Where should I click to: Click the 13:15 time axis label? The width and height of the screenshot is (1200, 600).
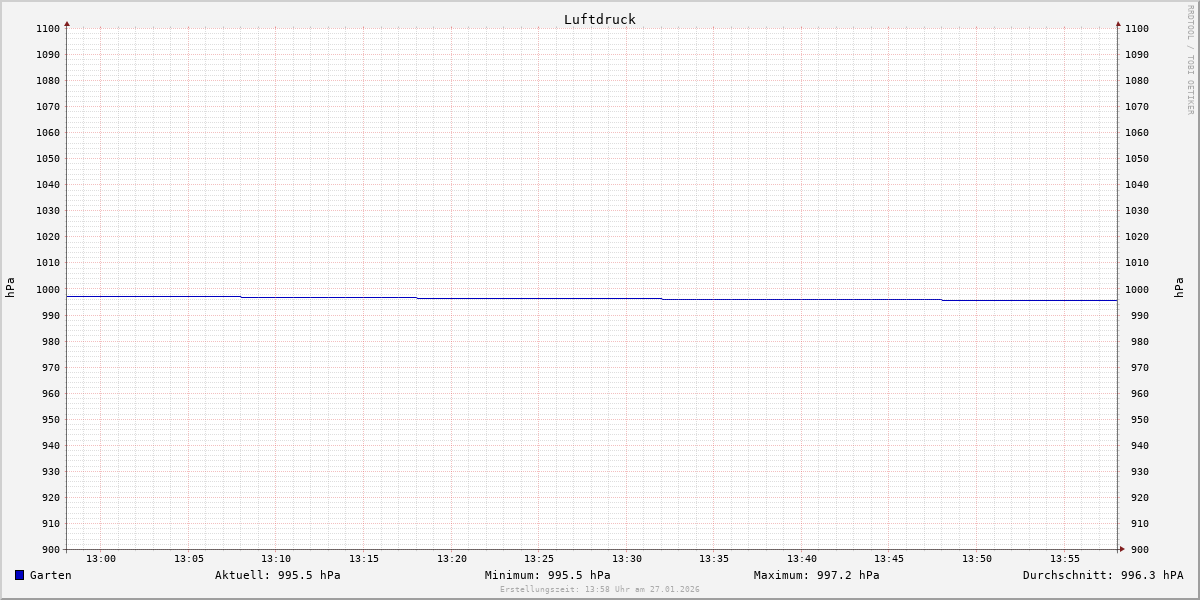coord(364,559)
